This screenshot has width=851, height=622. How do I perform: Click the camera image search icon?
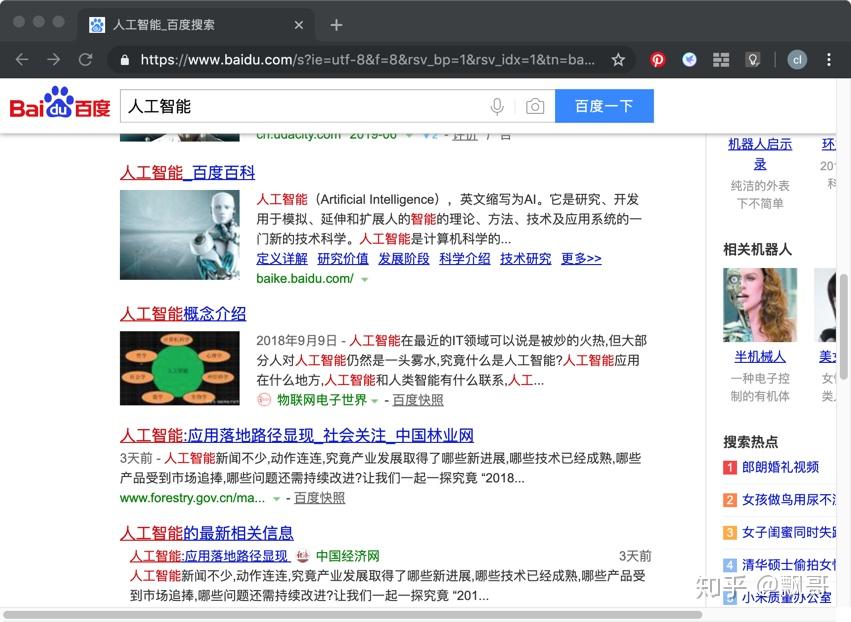tap(535, 106)
